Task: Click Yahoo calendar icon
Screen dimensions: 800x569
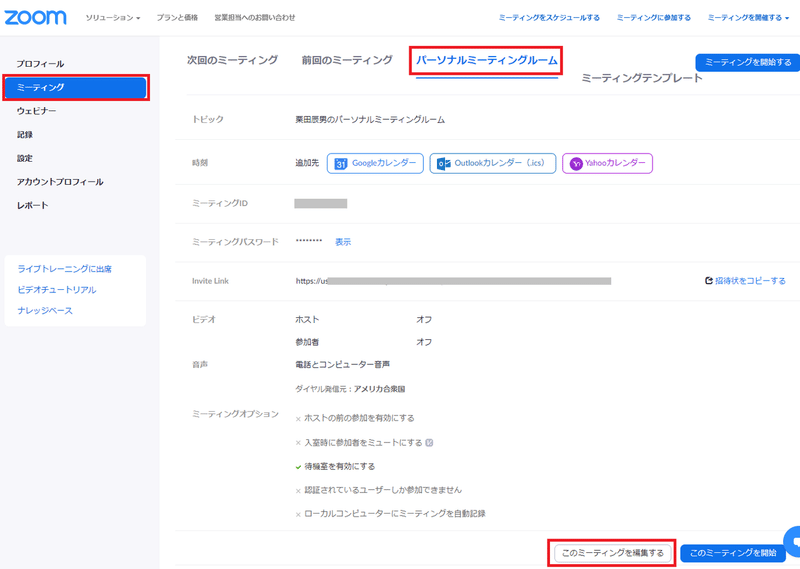Action: coord(576,164)
